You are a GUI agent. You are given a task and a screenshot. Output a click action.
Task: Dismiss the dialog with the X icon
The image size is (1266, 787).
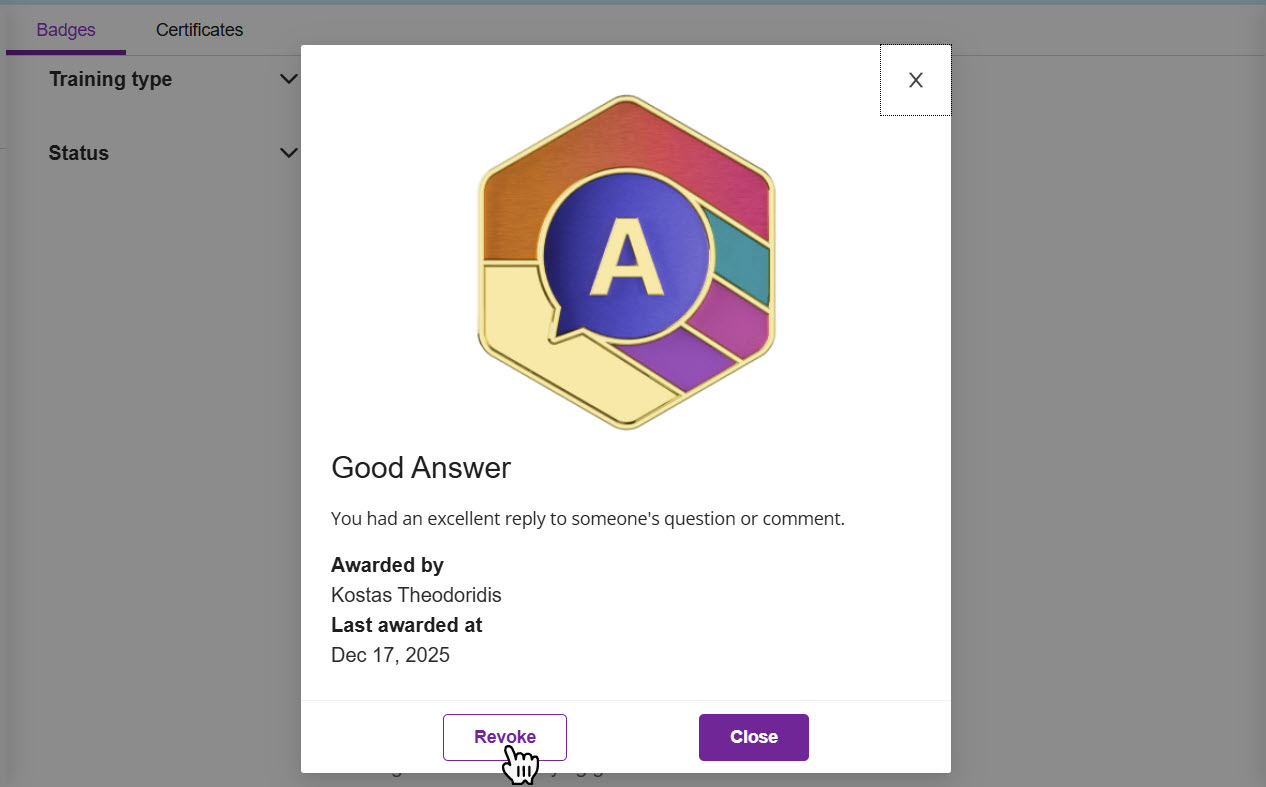(915, 81)
